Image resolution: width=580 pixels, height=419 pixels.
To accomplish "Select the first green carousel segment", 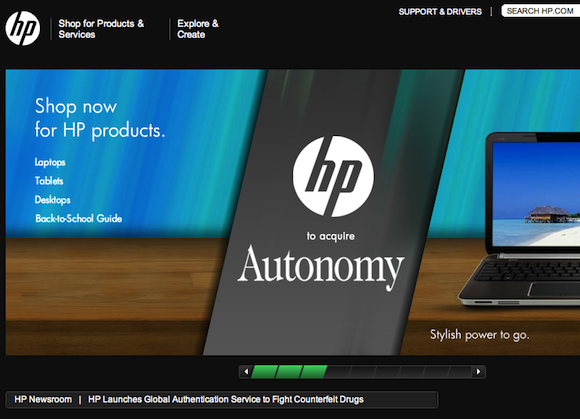I will tap(264, 372).
